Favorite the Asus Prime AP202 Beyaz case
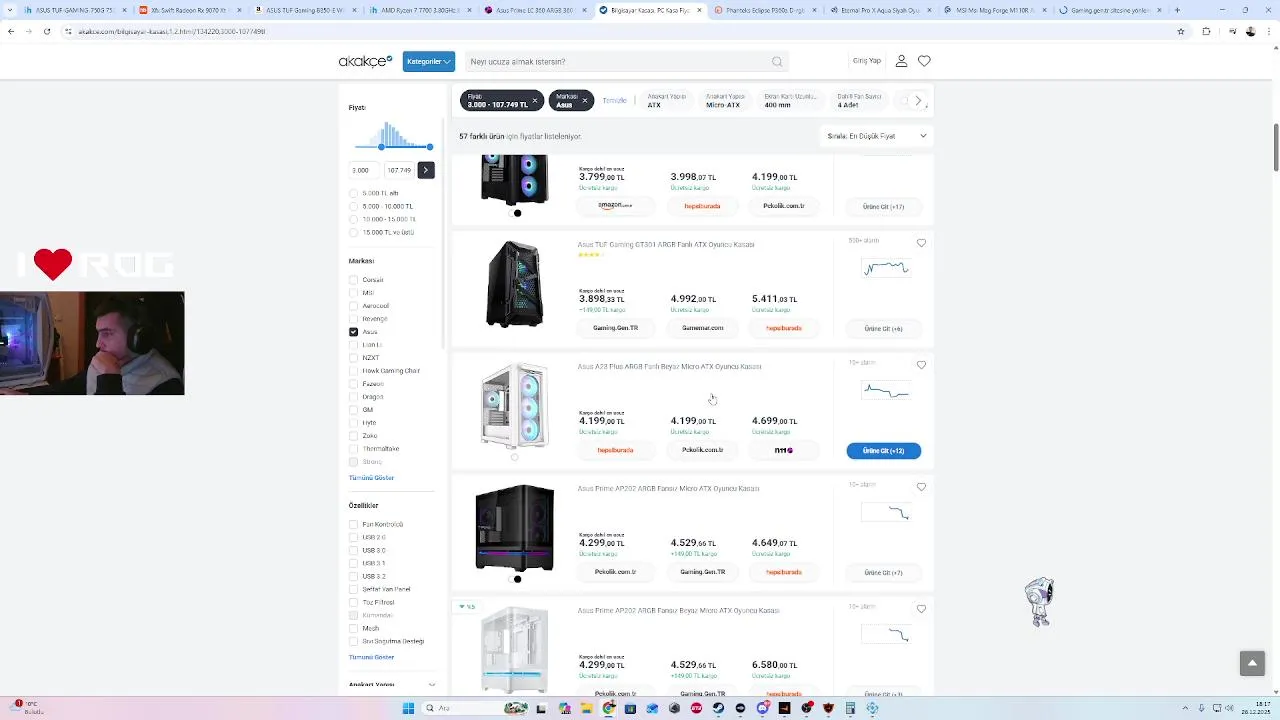Viewport: 1280px width, 720px height. [x=921, y=609]
